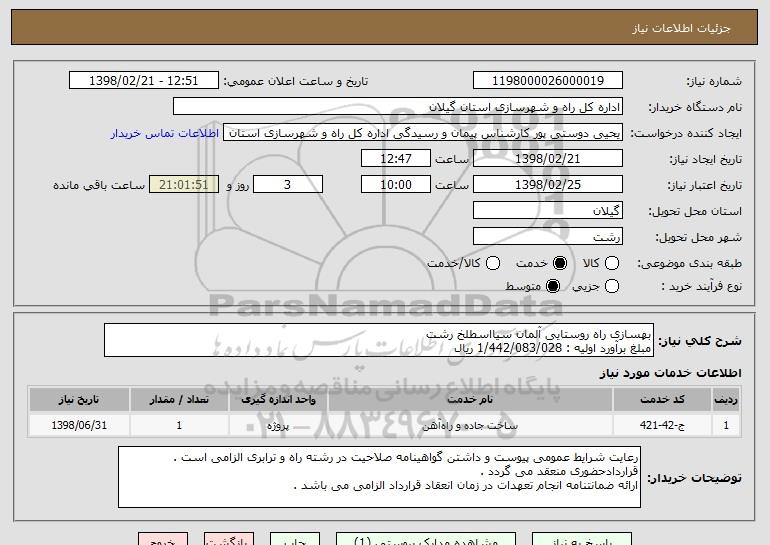Select the کالا radio button
Image resolution: width=770 pixels, height=545 pixels.
(x=611, y=263)
